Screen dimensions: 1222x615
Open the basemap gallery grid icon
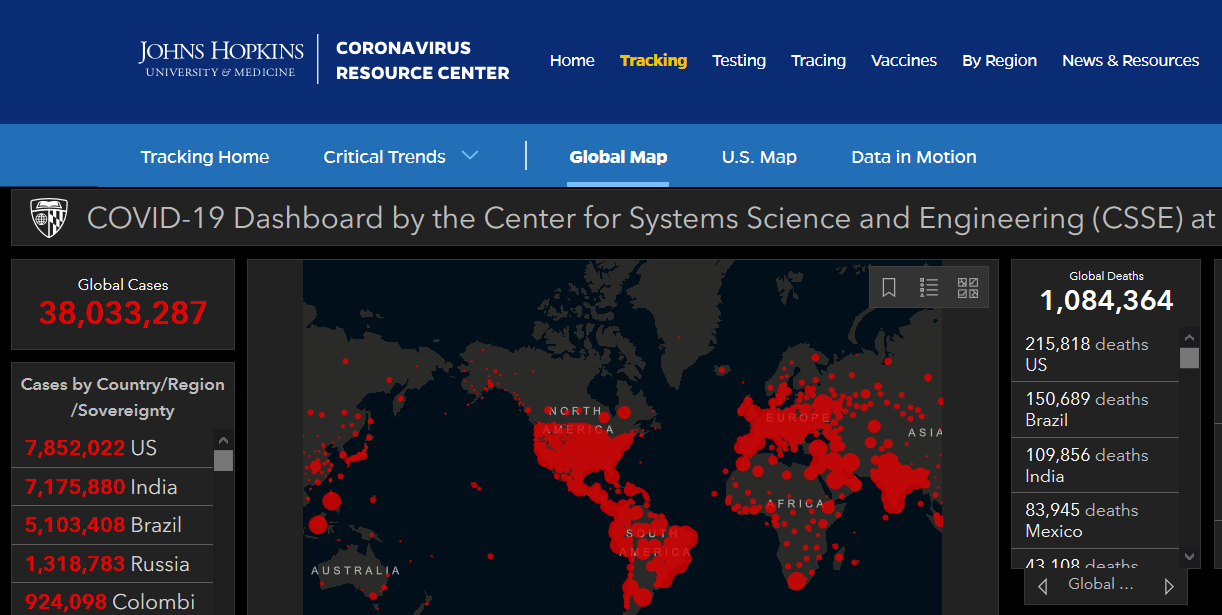967,288
